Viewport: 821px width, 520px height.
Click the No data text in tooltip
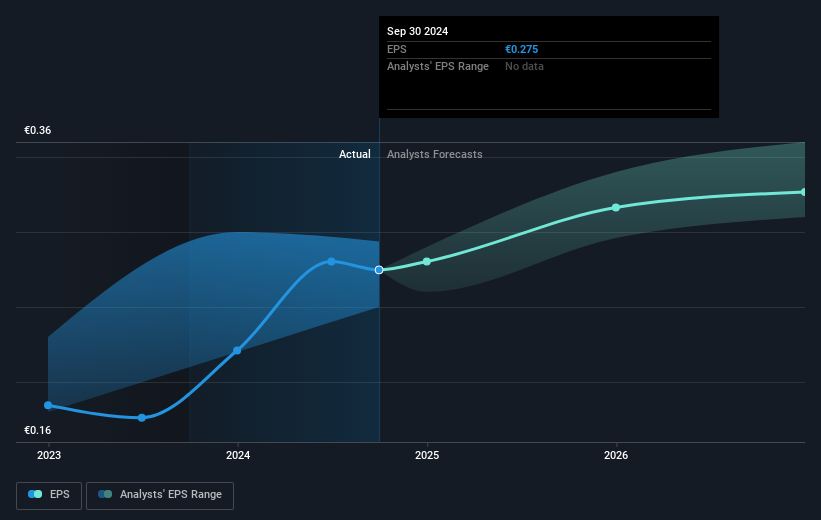(524, 67)
